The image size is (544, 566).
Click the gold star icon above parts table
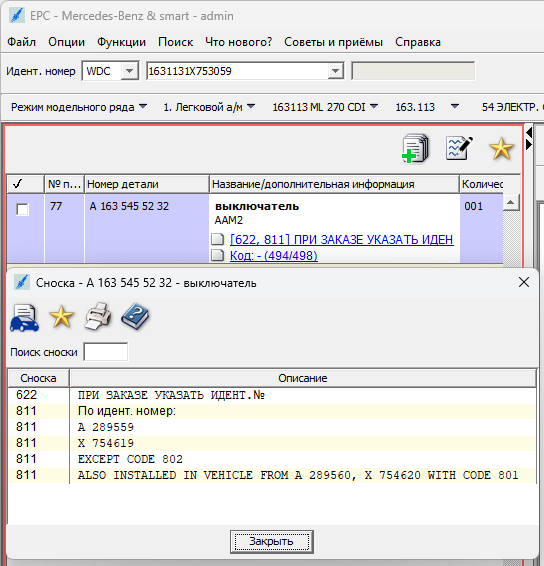pyautogui.click(x=501, y=148)
